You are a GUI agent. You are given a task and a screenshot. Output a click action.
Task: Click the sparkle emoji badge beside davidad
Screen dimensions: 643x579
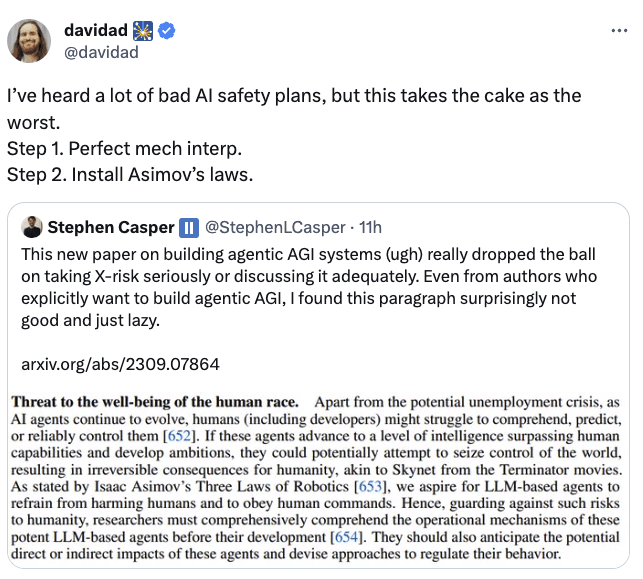tap(143, 31)
